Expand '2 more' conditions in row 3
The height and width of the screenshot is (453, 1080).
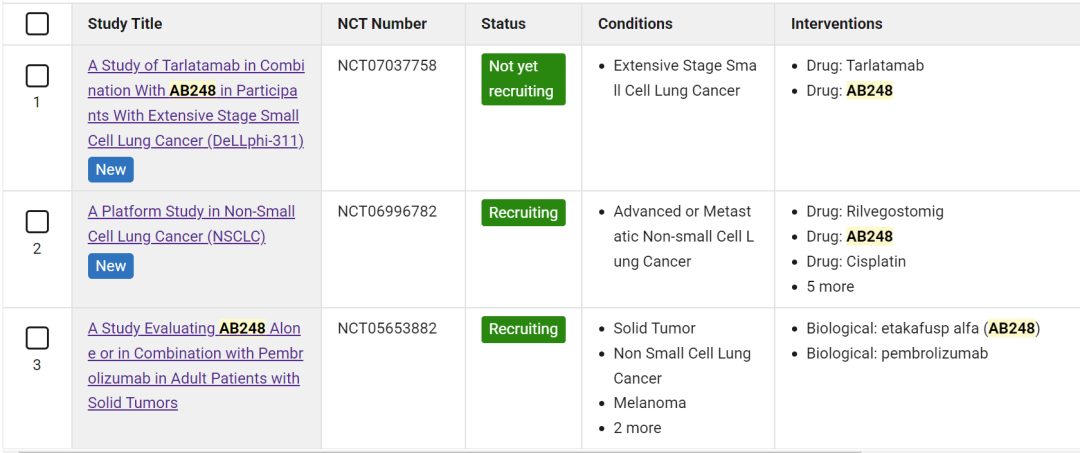pyautogui.click(x=637, y=428)
